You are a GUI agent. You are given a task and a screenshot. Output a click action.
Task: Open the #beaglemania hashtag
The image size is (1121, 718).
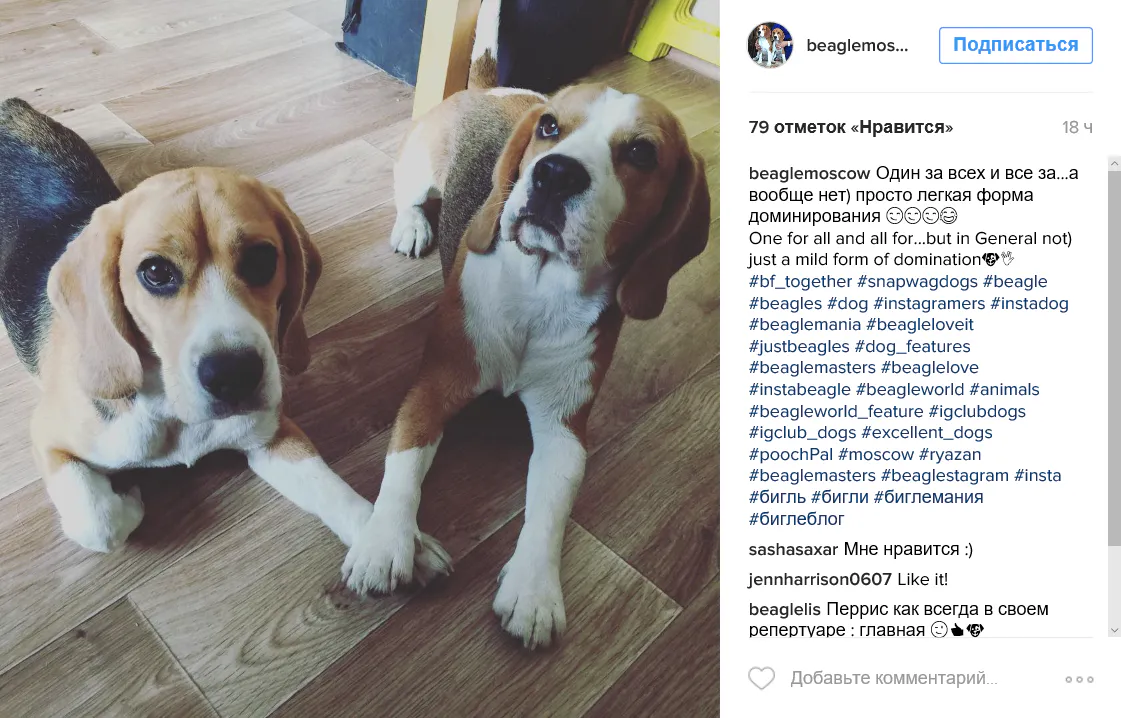point(804,325)
